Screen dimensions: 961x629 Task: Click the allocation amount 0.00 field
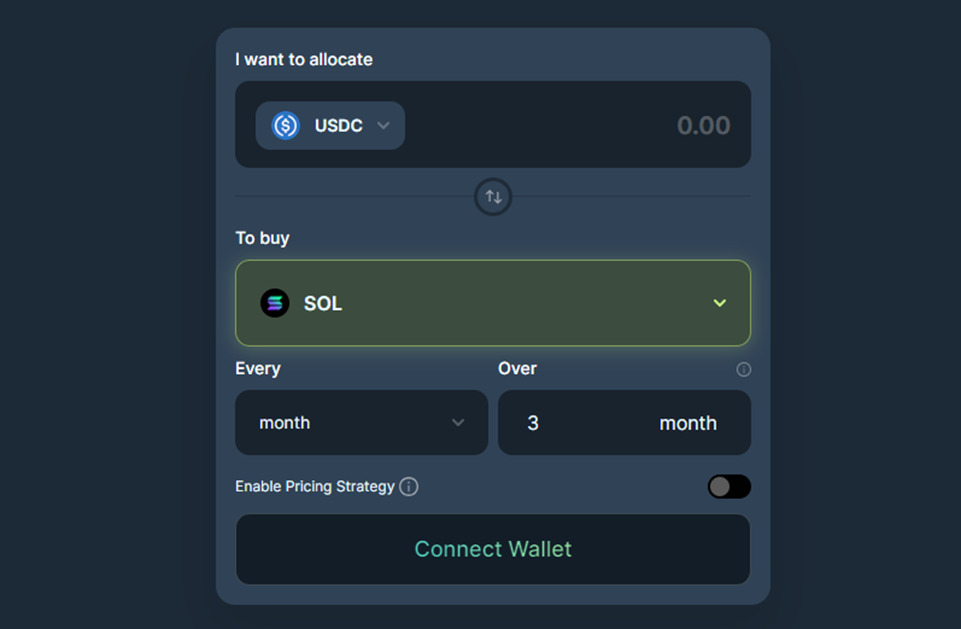click(x=703, y=126)
